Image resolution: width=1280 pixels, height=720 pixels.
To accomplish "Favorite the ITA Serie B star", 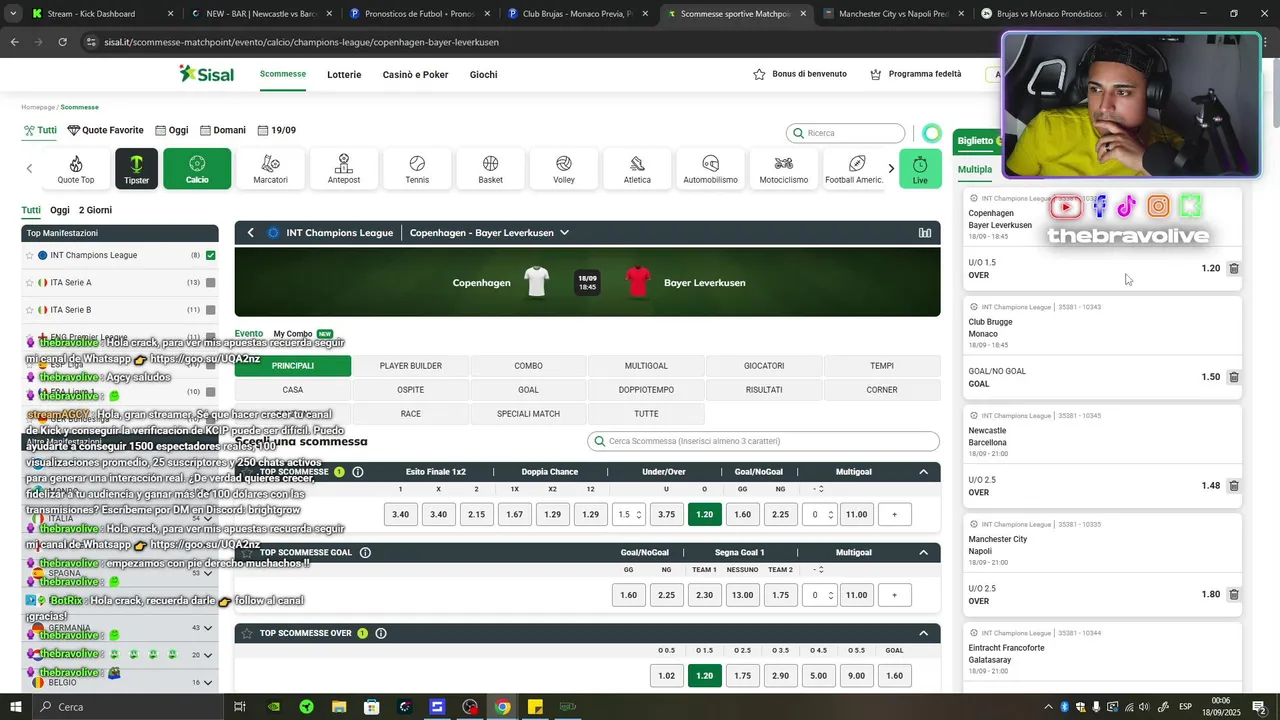I will coord(31,310).
